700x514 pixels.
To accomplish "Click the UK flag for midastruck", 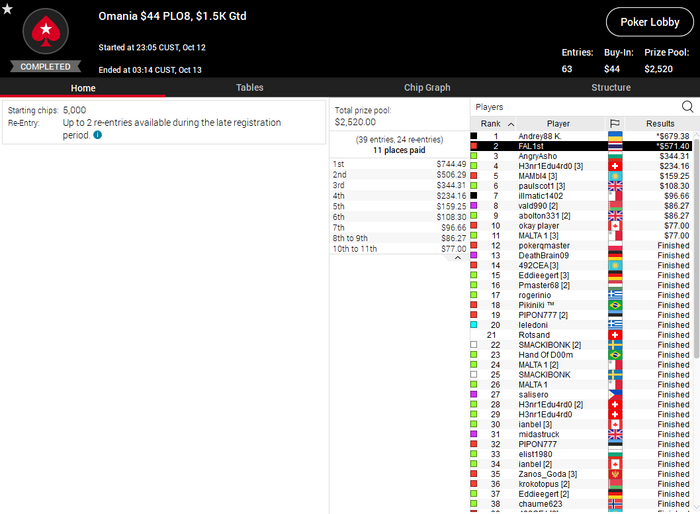I will tap(615, 435).
